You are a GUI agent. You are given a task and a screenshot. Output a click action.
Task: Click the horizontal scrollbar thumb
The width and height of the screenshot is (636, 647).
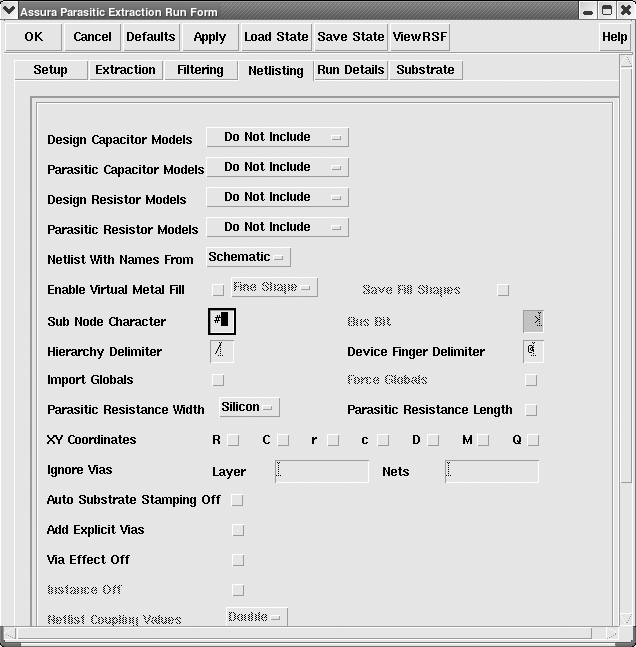pyautogui.click(x=304, y=633)
